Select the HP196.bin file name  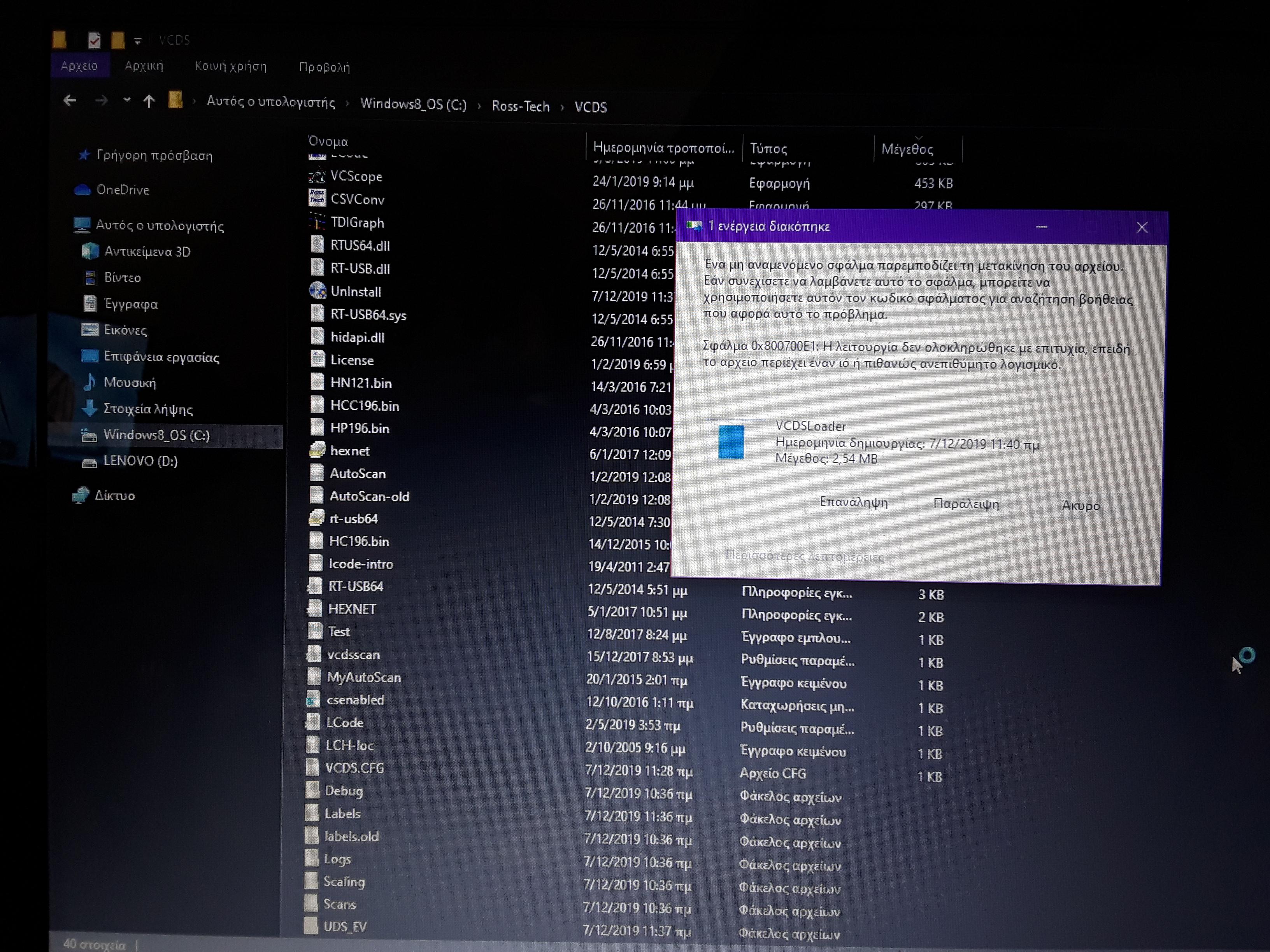[360, 429]
